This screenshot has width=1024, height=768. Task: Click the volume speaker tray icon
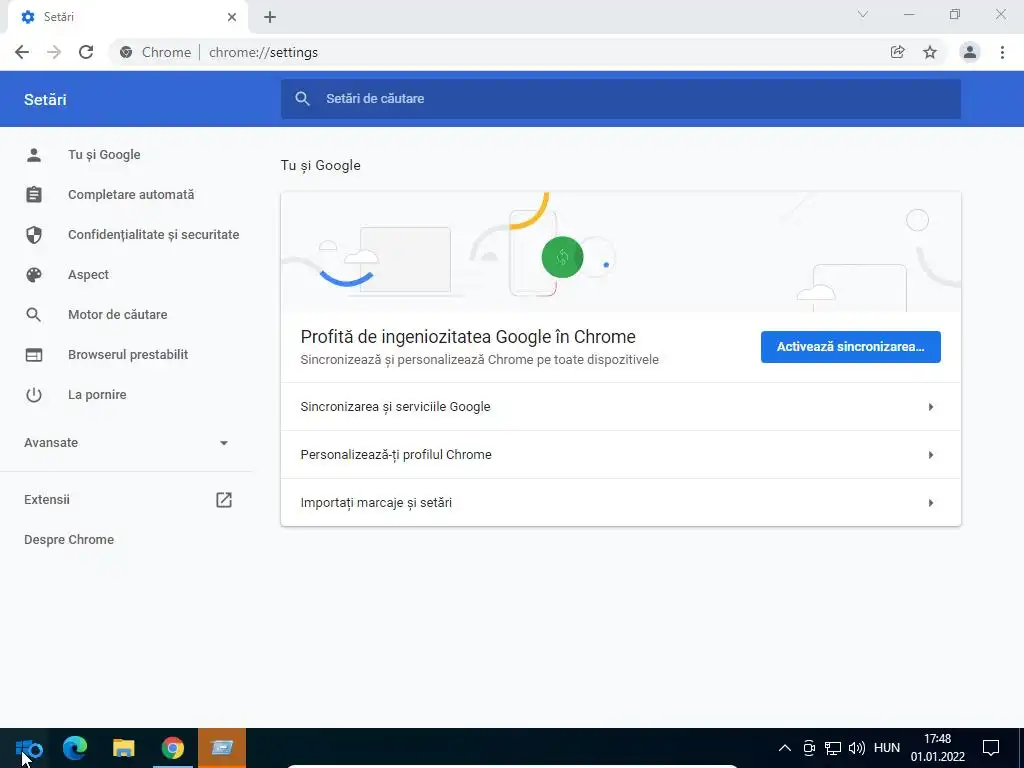point(857,748)
